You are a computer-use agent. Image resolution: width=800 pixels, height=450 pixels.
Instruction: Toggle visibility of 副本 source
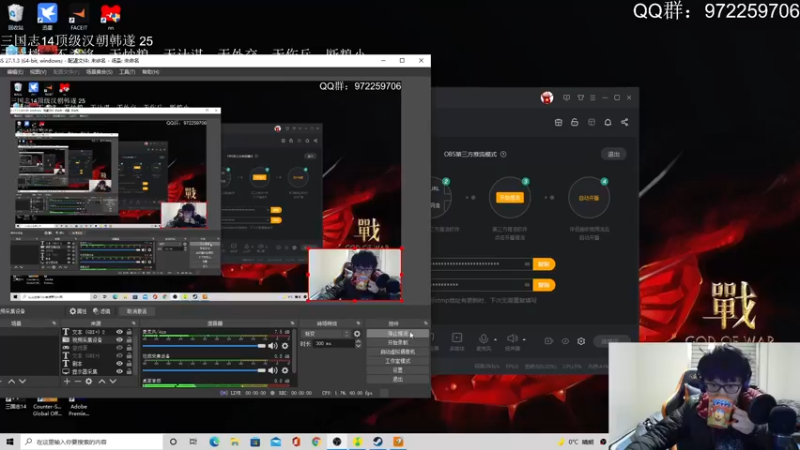[119, 363]
